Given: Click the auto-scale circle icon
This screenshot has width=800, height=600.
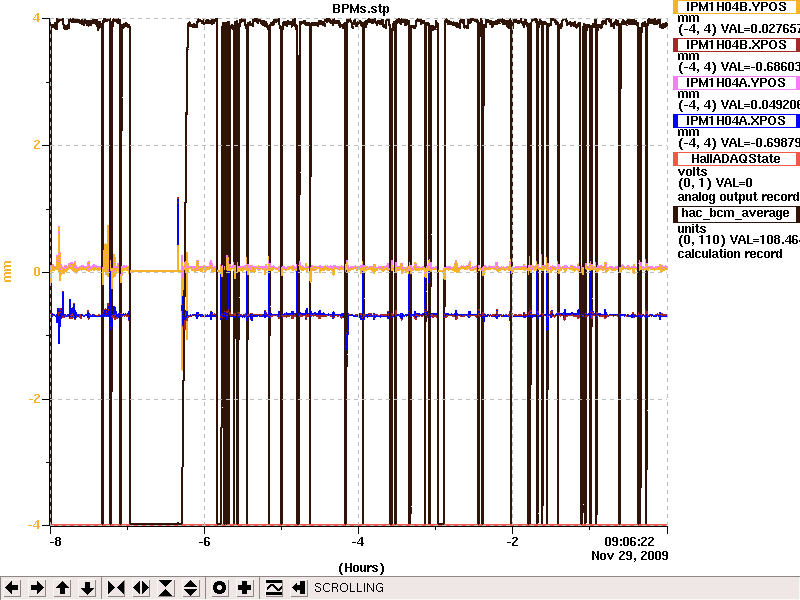Looking at the screenshot, I should (219, 588).
